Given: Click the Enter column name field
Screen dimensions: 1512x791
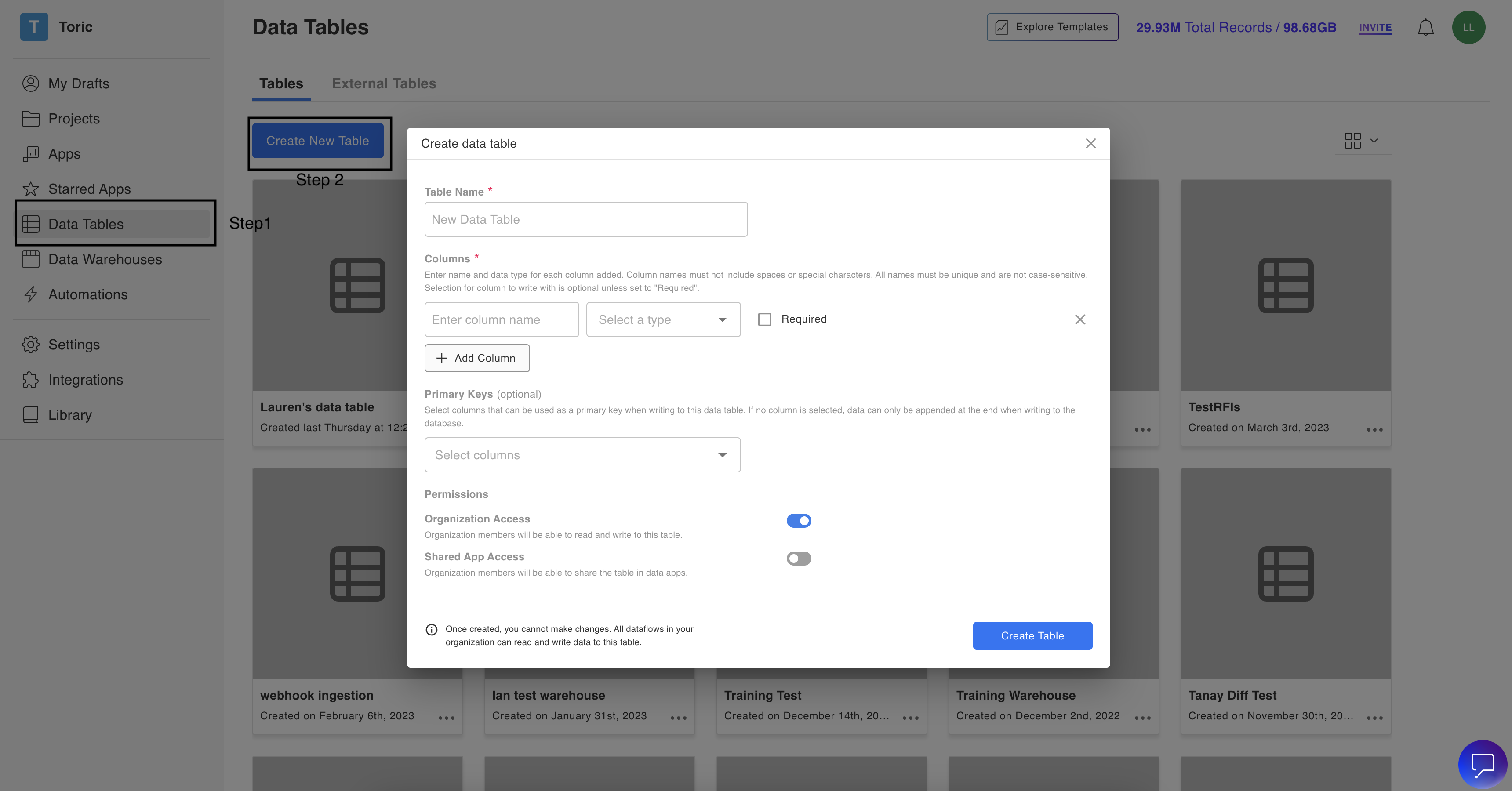Looking at the screenshot, I should (501, 319).
